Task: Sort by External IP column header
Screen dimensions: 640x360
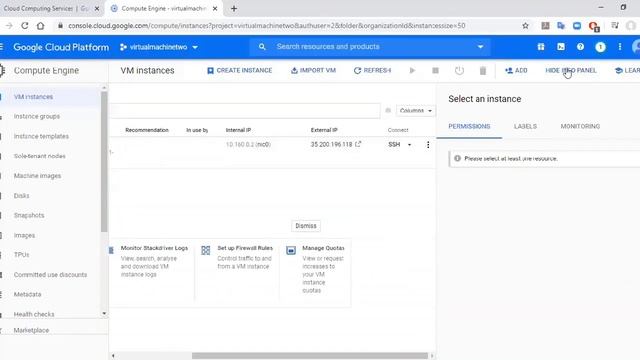Action: click(x=324, y=130)
